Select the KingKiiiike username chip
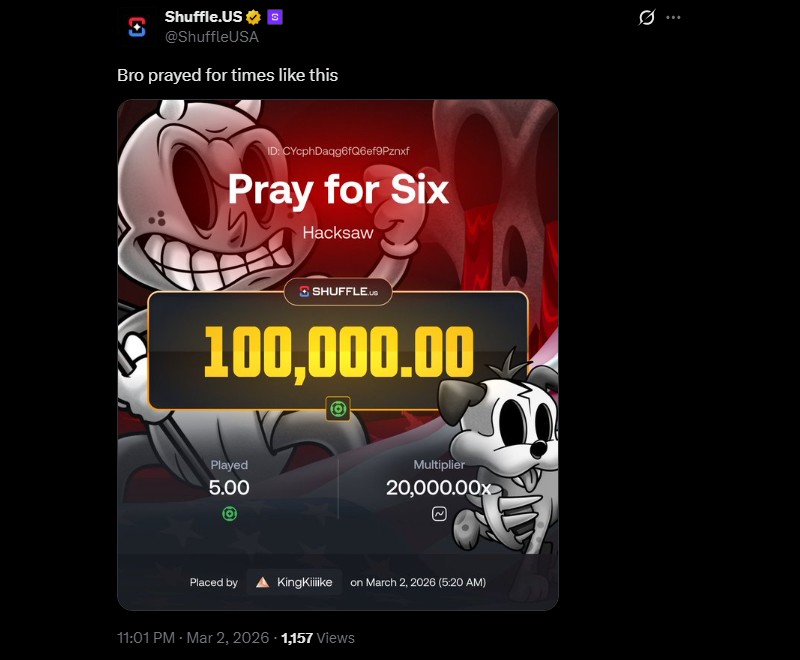 295,582
